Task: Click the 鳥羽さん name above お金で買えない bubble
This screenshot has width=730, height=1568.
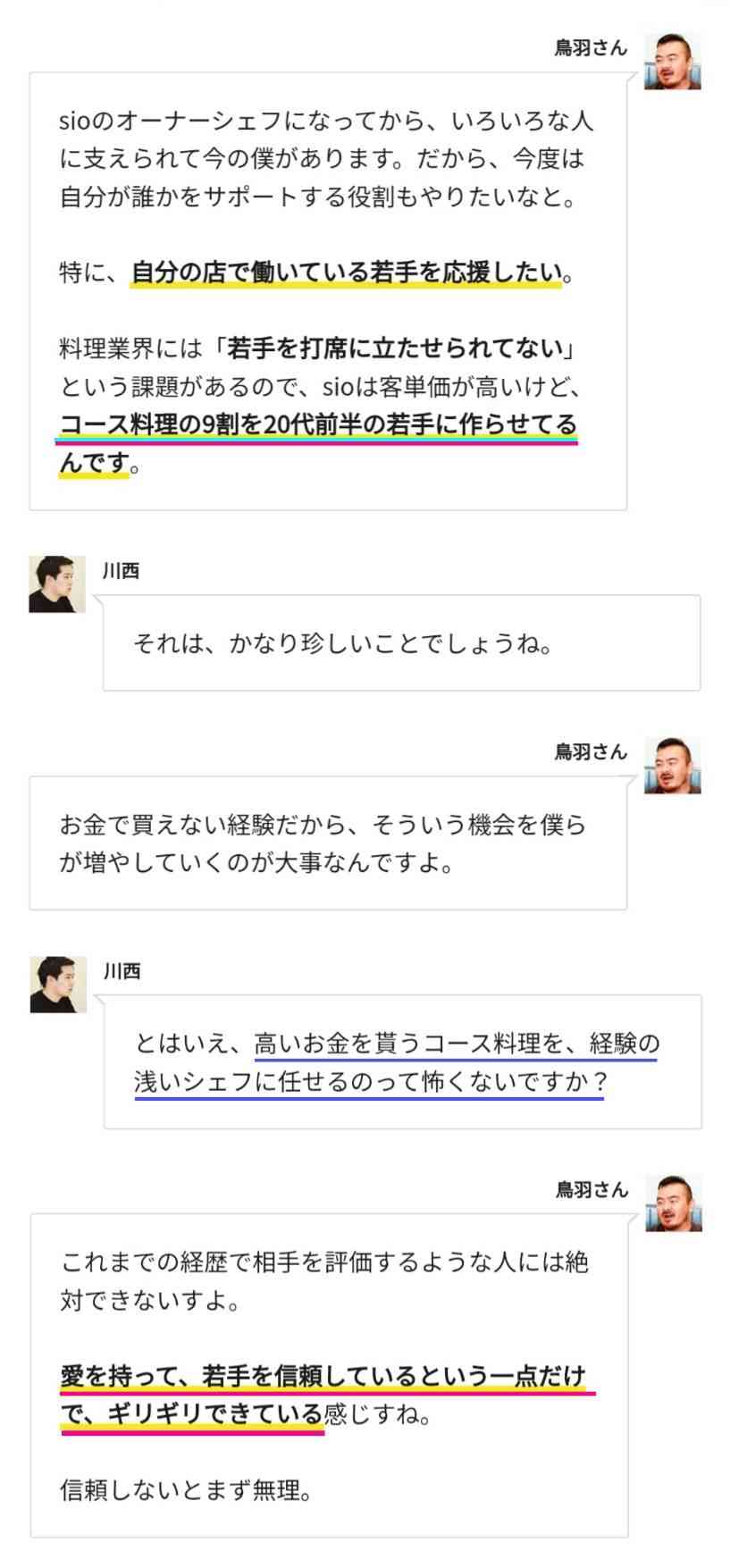Action: [591, 752]
